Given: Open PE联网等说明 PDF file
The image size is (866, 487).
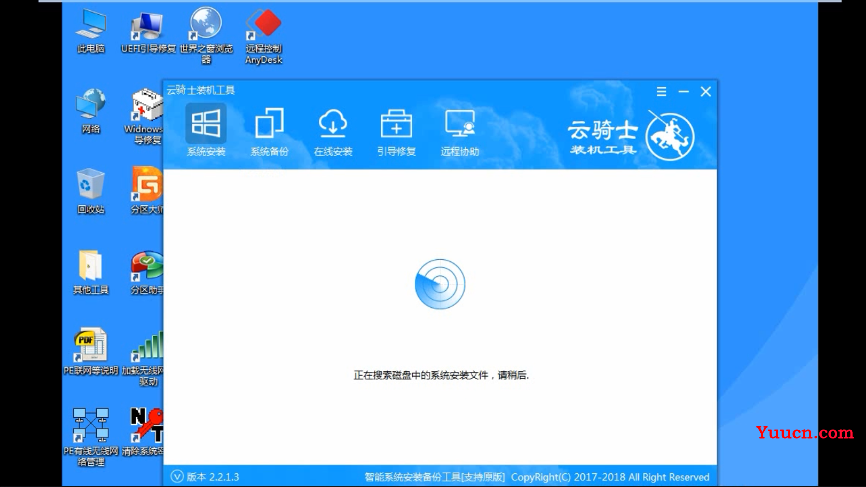Looking at the screenshot, I should [91, 352].
